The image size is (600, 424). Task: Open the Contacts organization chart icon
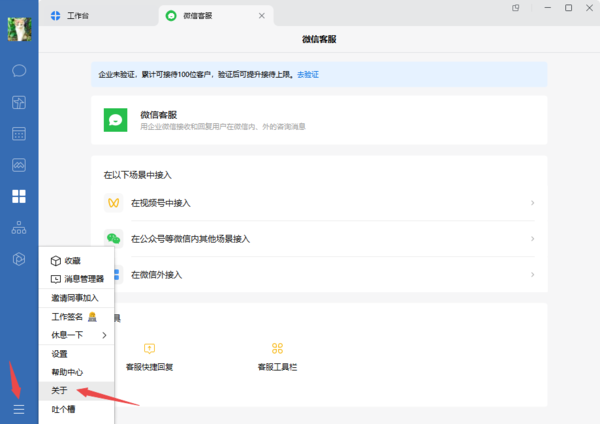pos(19,227)
